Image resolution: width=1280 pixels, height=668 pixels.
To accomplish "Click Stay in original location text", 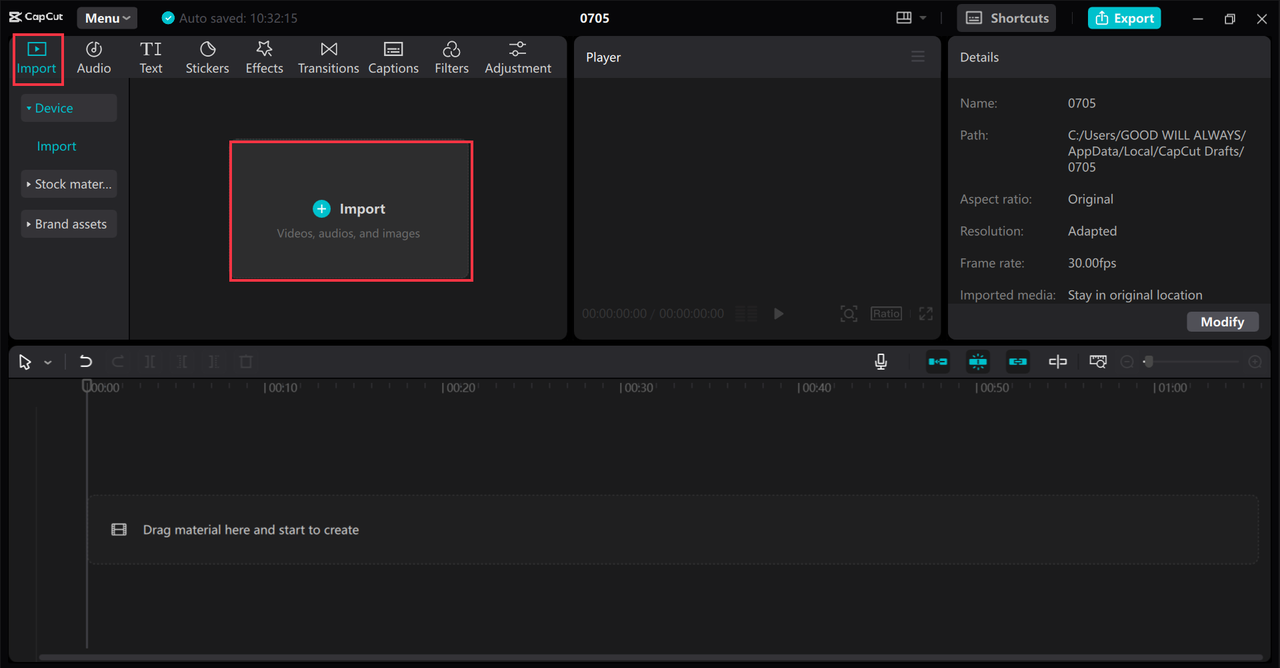I will coord(1135,295).
